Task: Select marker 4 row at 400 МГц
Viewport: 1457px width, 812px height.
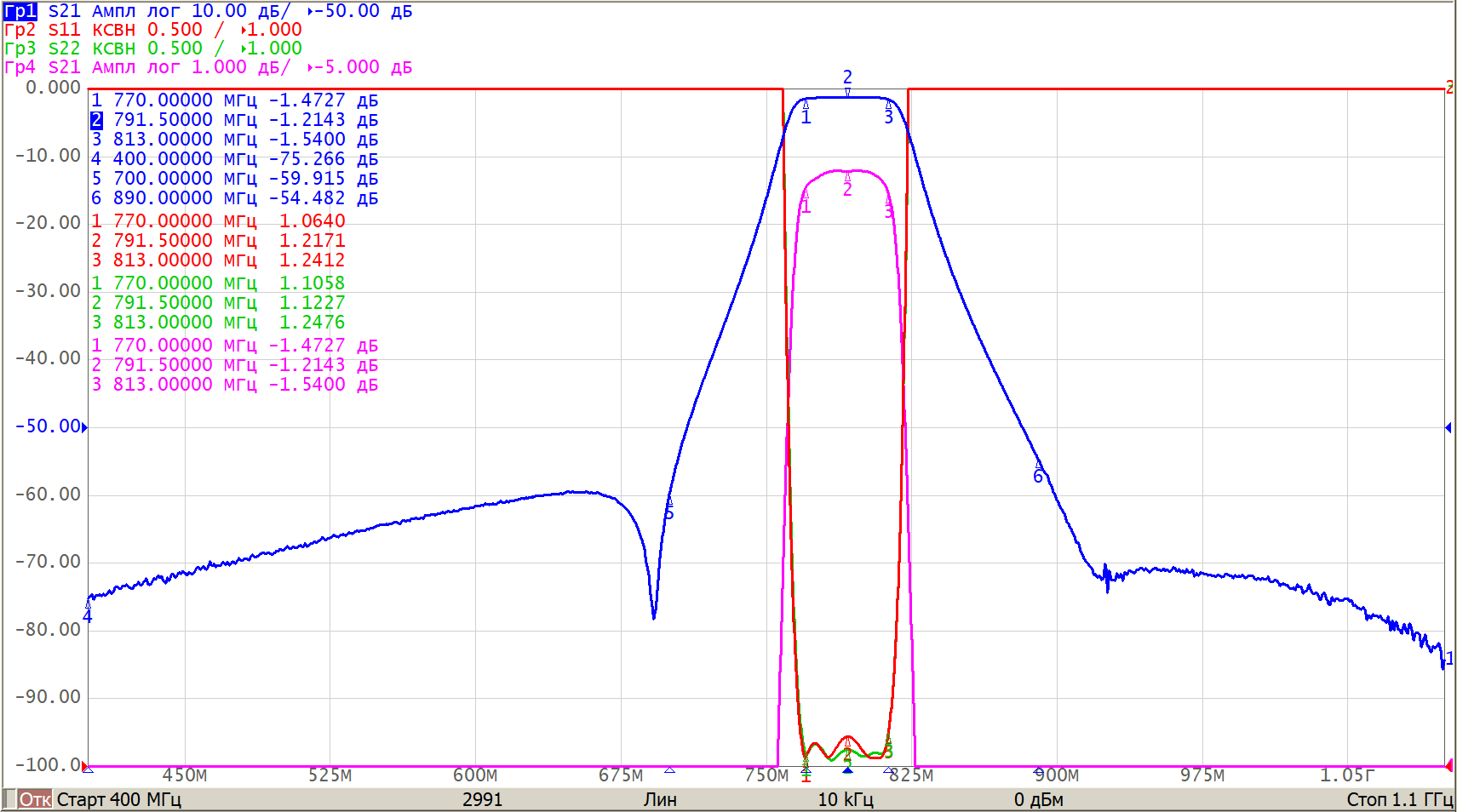Action: pos(234,159)
